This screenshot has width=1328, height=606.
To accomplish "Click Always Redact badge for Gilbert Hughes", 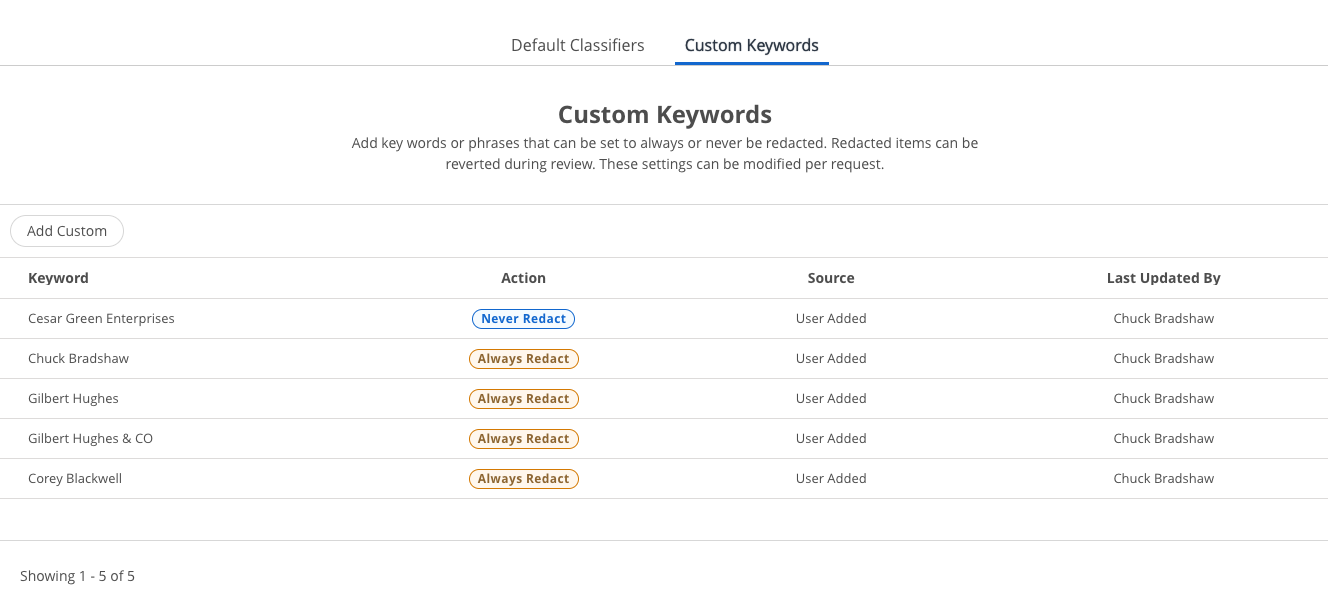I will point(523,399).
